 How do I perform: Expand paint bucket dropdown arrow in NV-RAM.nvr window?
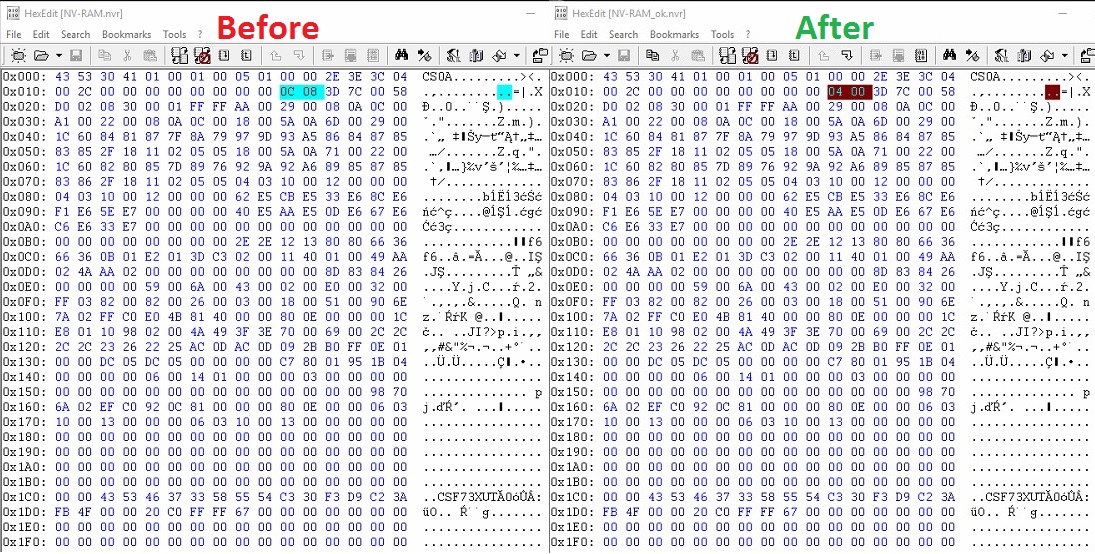pyautogui.click(x=517, y=55)
